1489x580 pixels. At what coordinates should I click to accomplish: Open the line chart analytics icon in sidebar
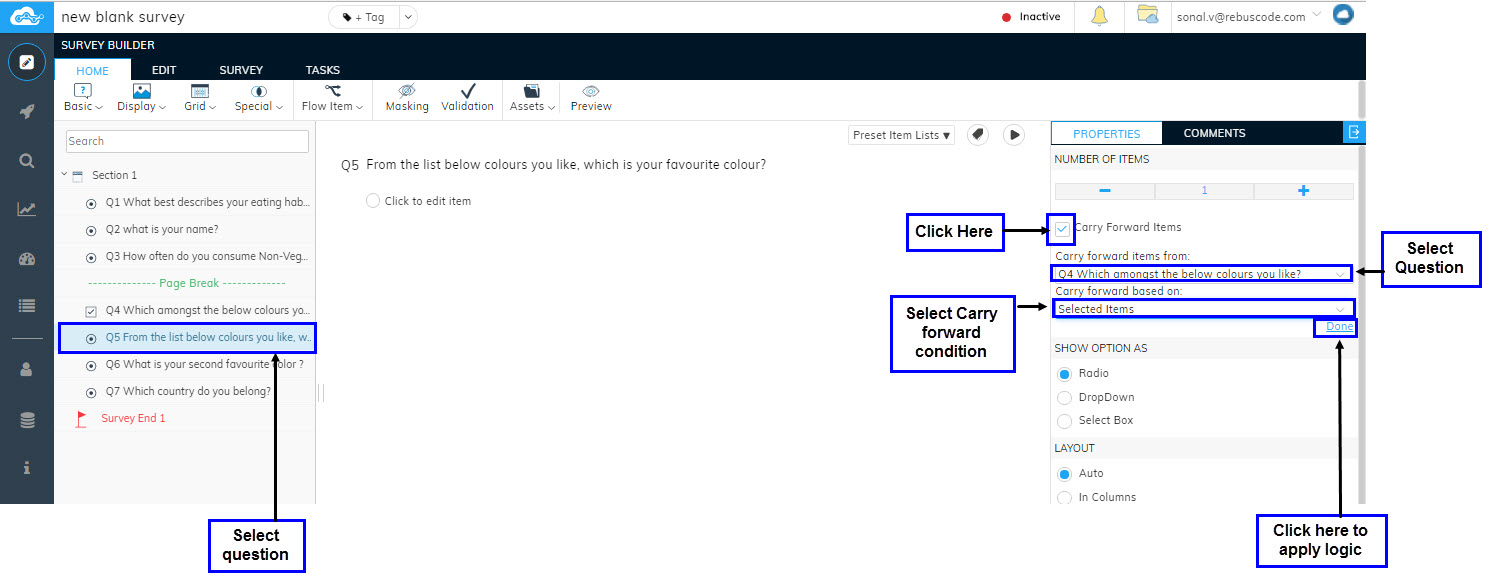[27, 209]
